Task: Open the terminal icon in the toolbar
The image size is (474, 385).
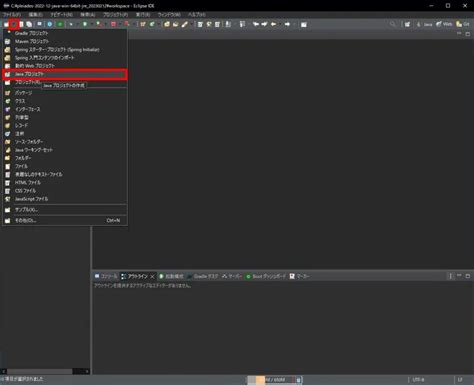Action: (39, 24)
